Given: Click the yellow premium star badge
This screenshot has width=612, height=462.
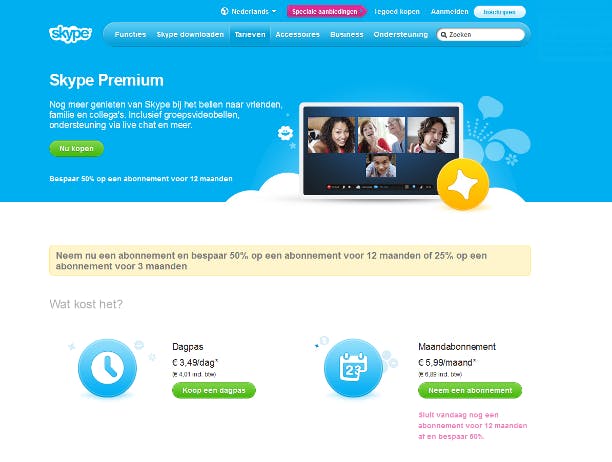Looking at the screenshot, I should click(463, 184).
